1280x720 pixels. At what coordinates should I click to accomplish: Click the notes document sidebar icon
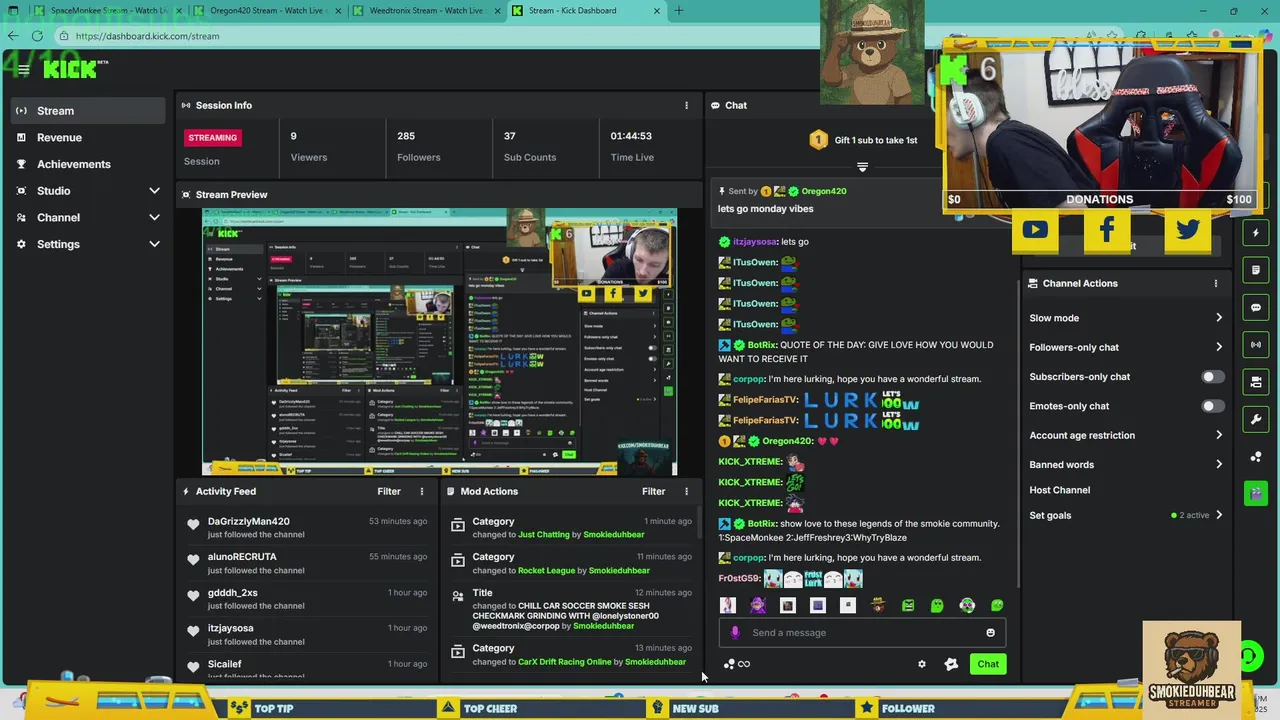pyautogui.click(x=1256, y=270)
